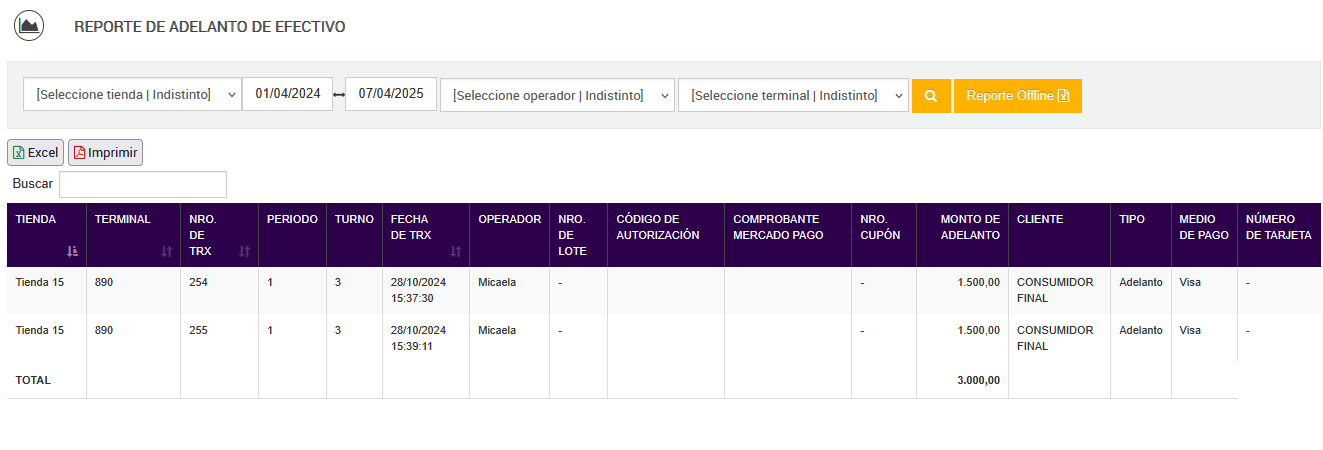This screenshot has height=450, width=1323.
Task: Click the Imprimir PDF button
Action: tap(106, 153)
